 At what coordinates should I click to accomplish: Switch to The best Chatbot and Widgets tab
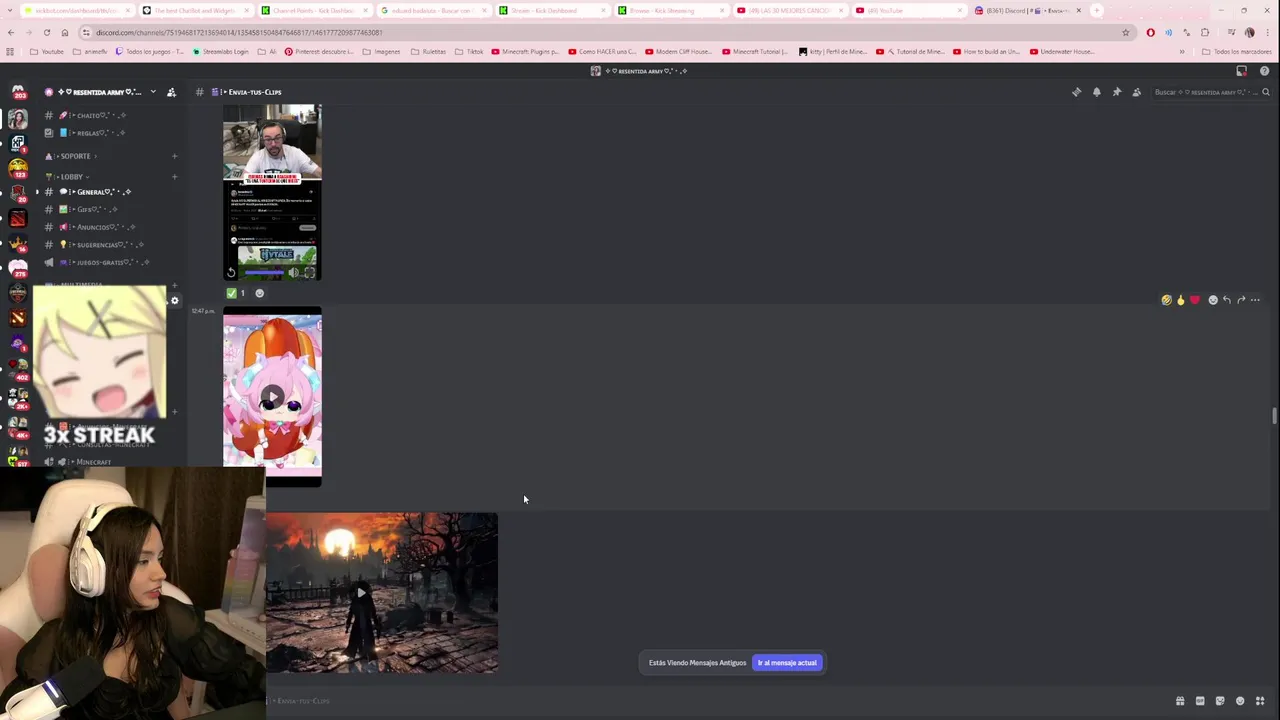[195, 10]
